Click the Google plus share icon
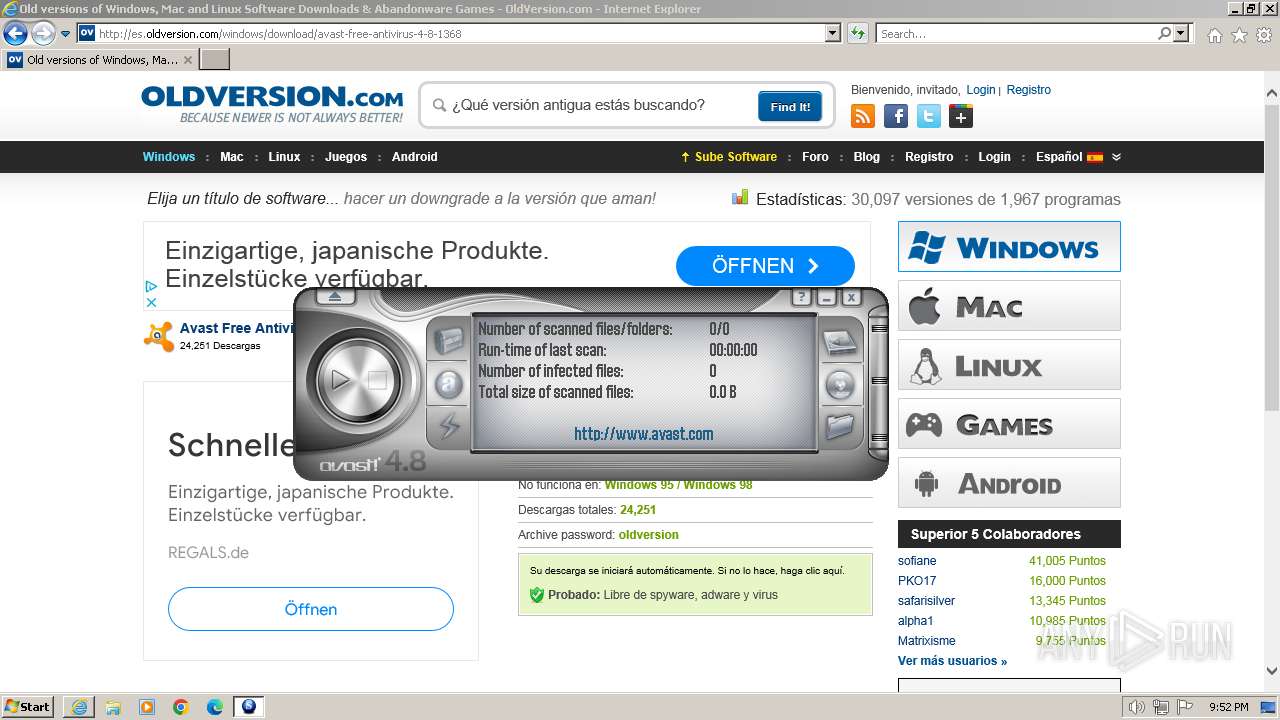1280x720 pixels. point(961,117)
